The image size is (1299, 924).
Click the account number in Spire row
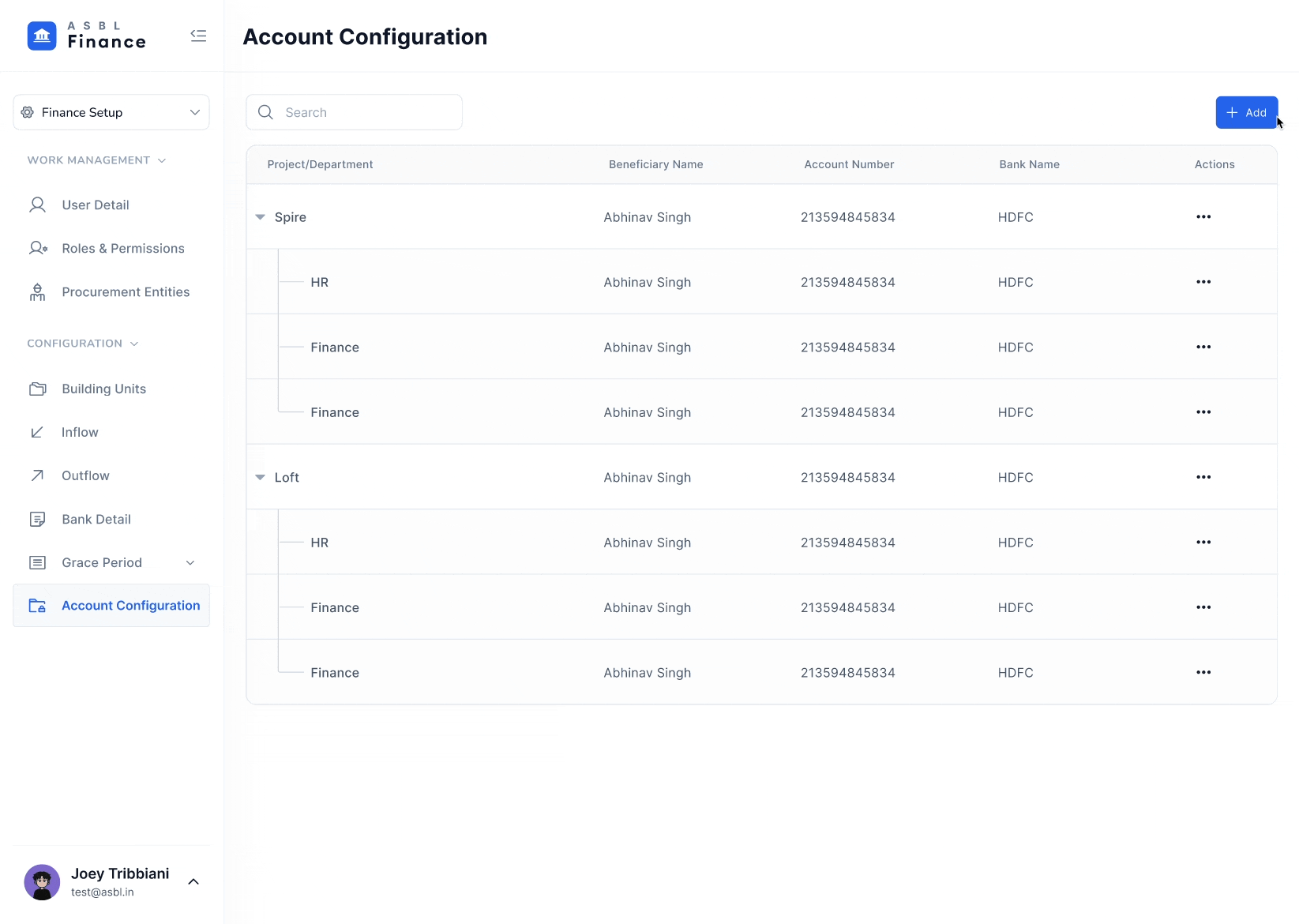(x=847, y=217)
